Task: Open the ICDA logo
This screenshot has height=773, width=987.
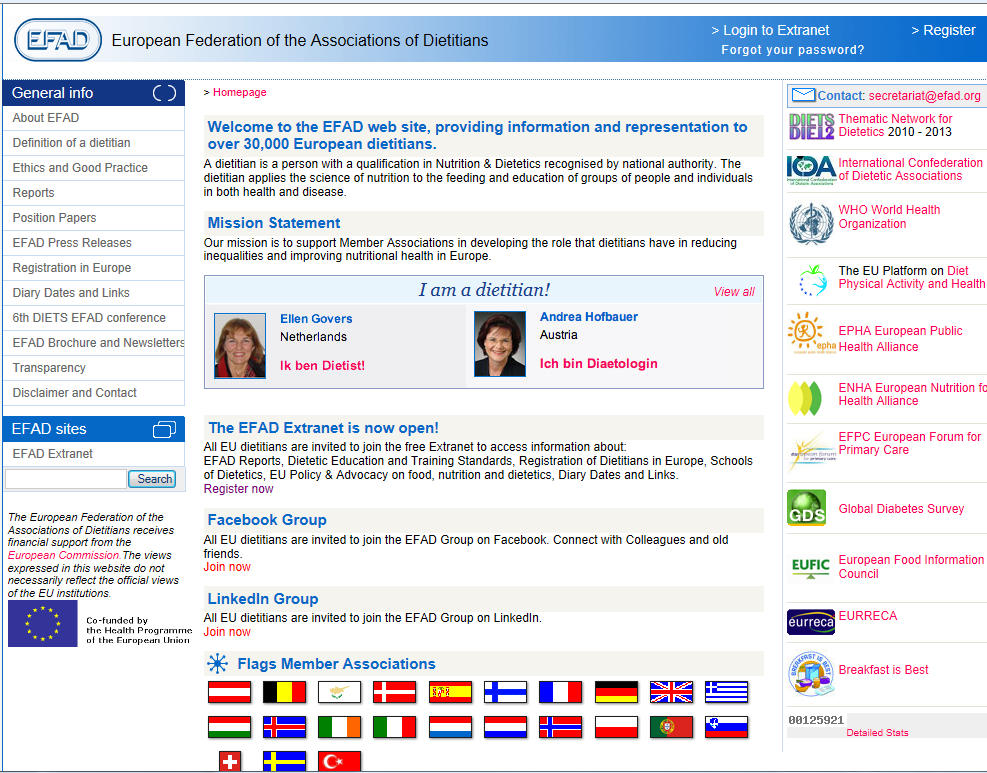Action: (x=811, y=169)
